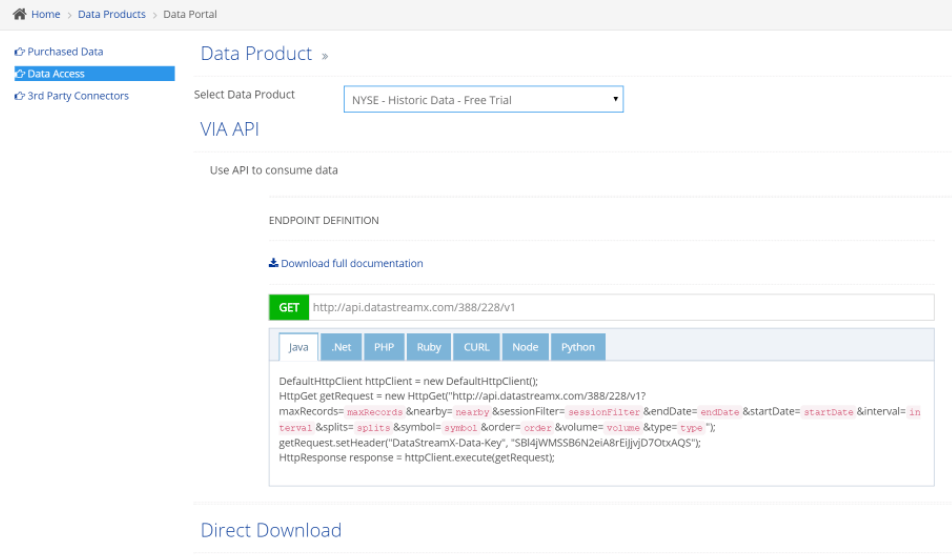Image resolution: width=952 pixels, height=560 pixels.
Task: Download full documentation link
Action: point(352,263)
